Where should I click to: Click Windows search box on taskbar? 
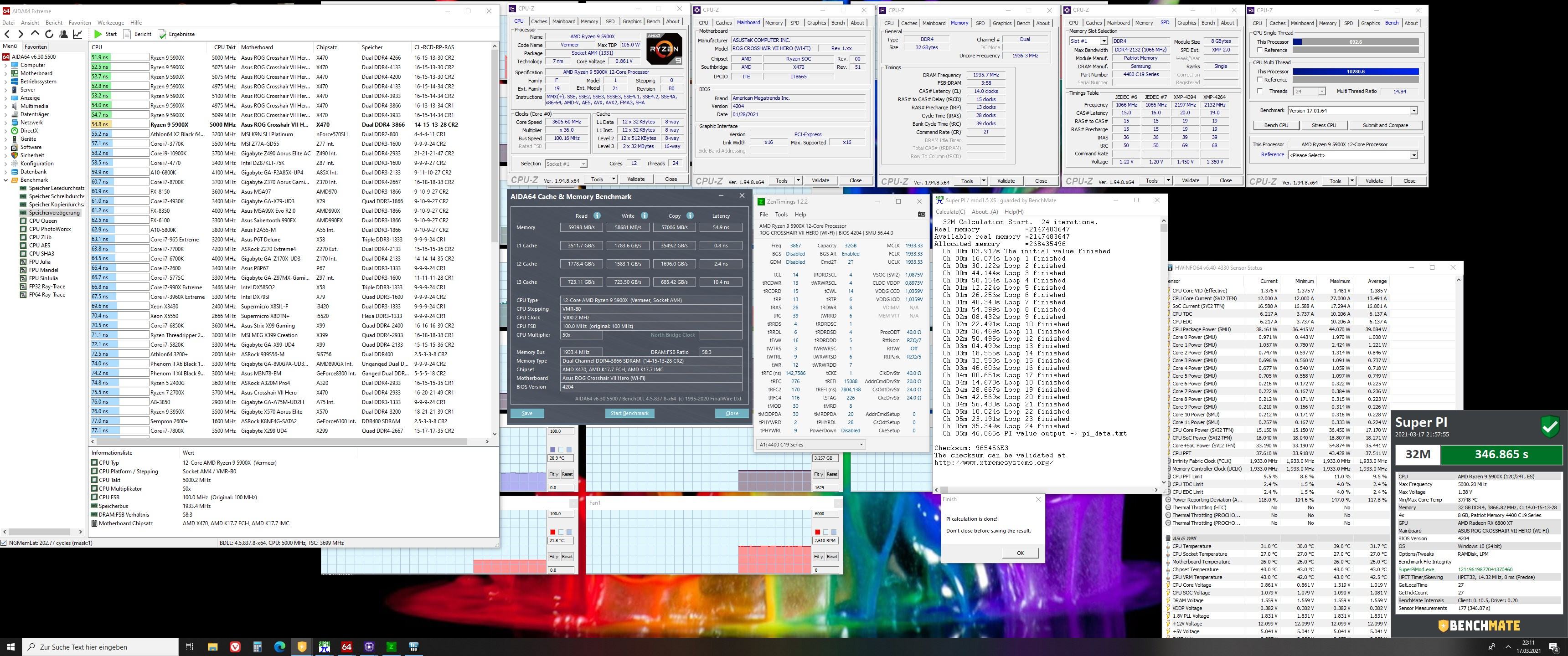tap(100, 647)
